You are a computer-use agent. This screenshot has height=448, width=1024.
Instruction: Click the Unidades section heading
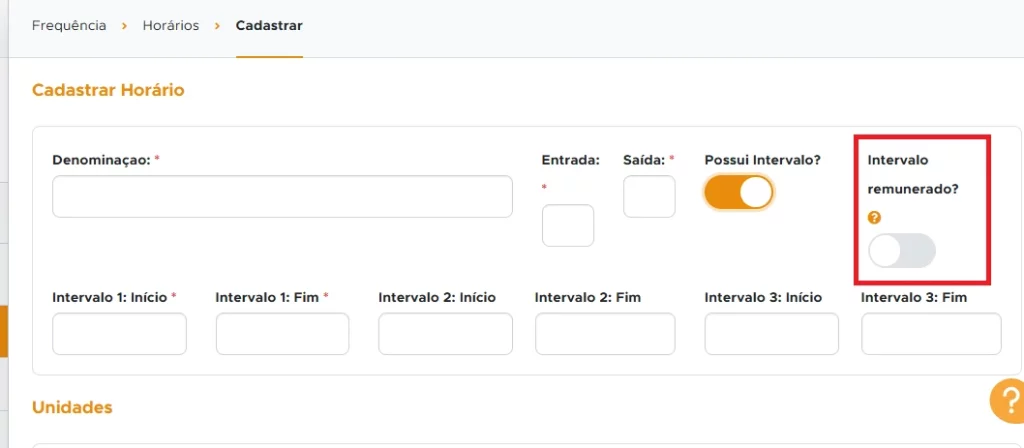72,407
